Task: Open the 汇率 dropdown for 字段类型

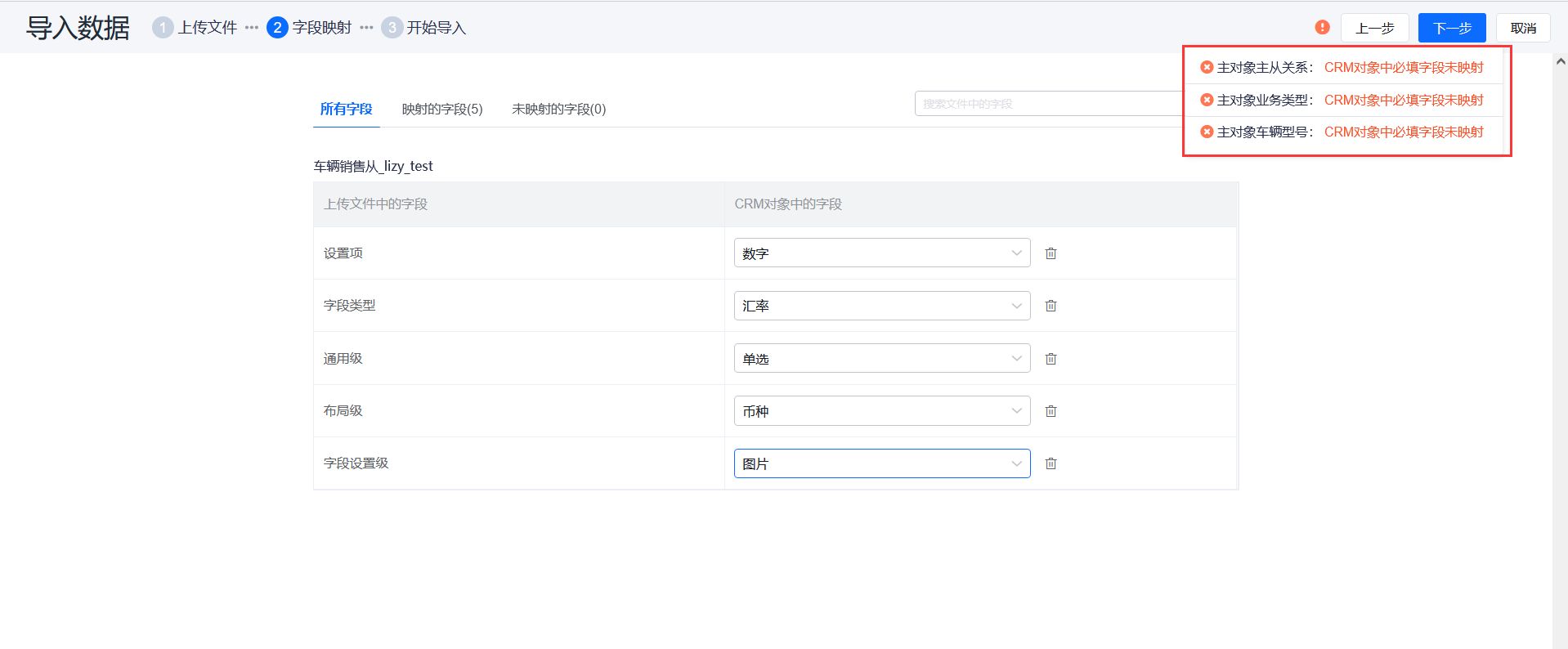Action: click(882, 306)
